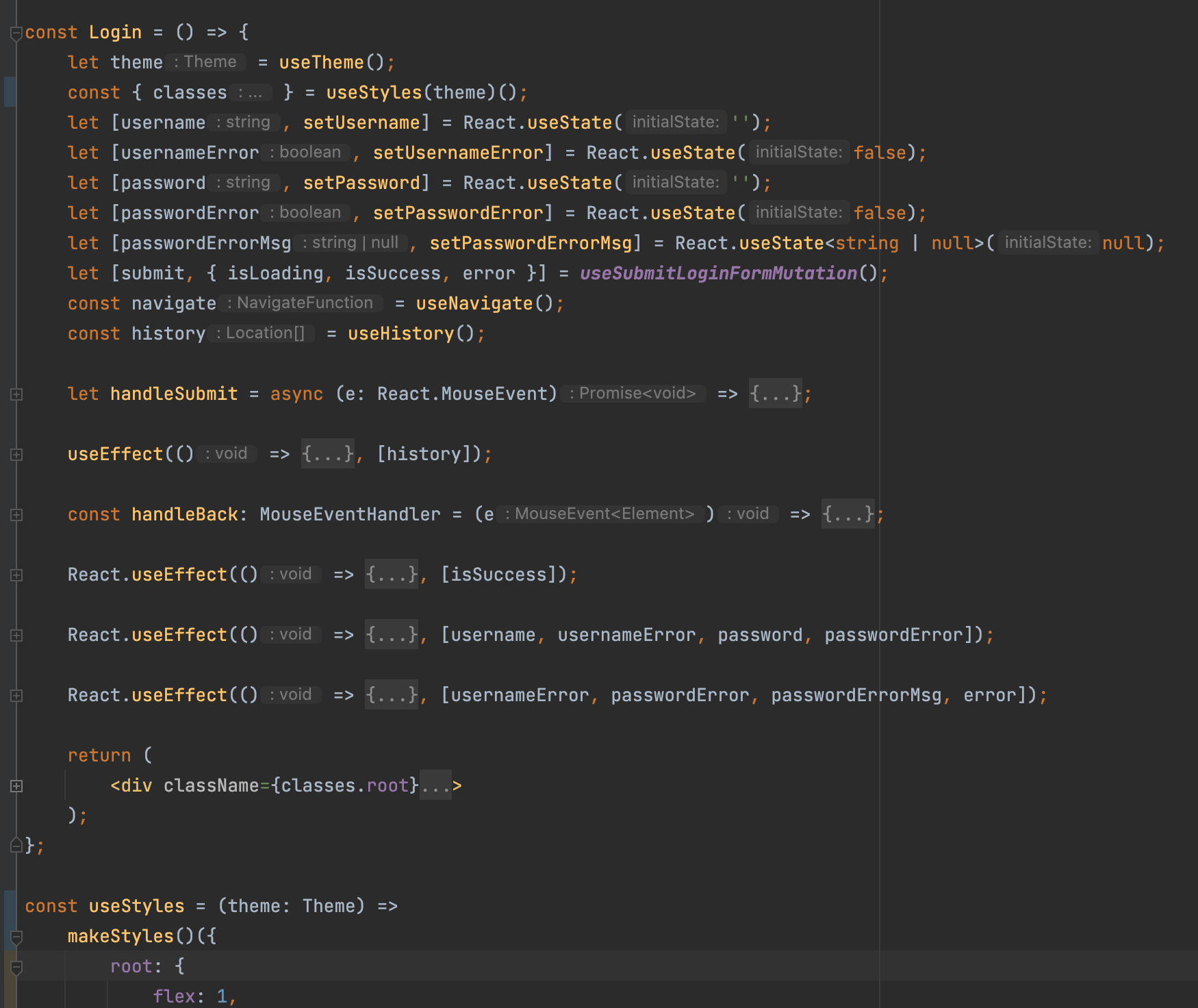Click the Promise<void> inlay hint
Screen dimensions: 1198x1008
click(x=633, y=393)
